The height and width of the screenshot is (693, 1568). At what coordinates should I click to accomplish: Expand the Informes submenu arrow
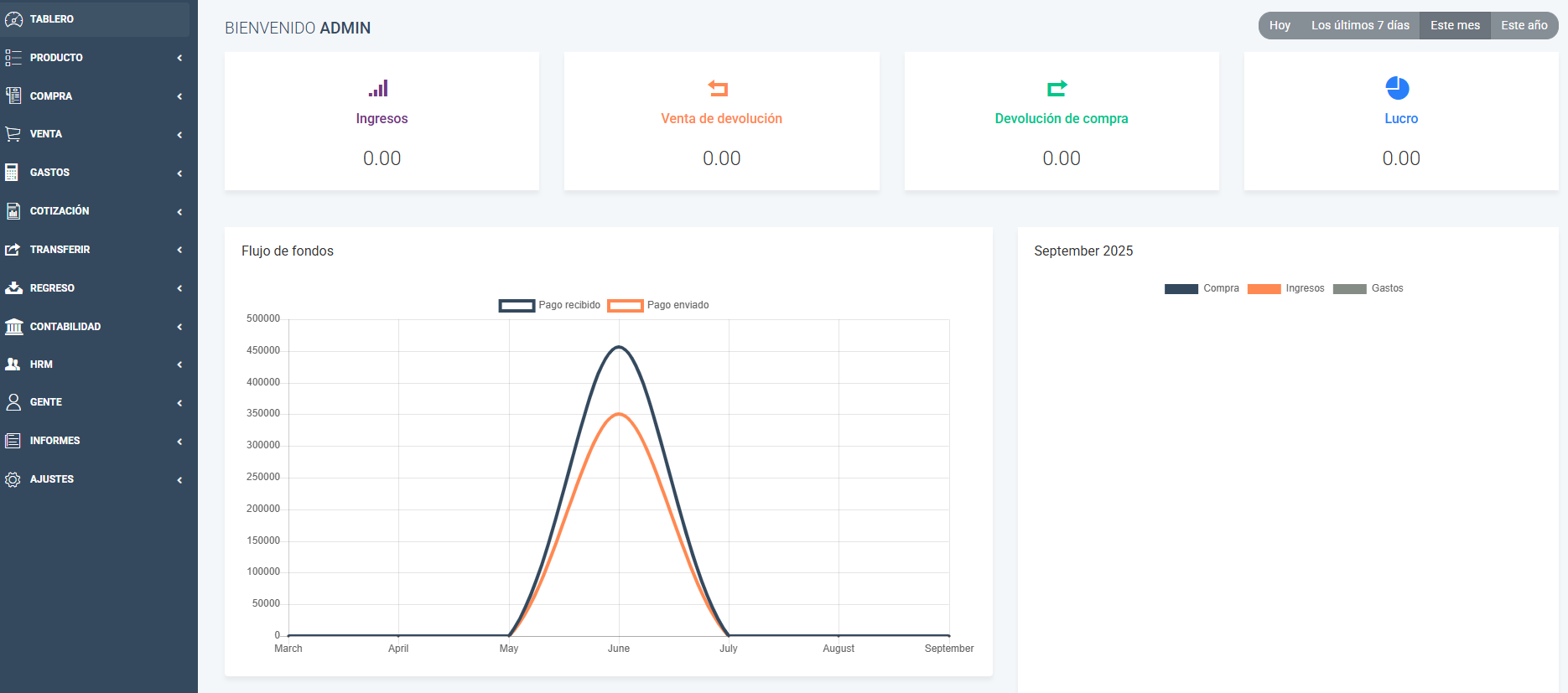coord(179,442)
